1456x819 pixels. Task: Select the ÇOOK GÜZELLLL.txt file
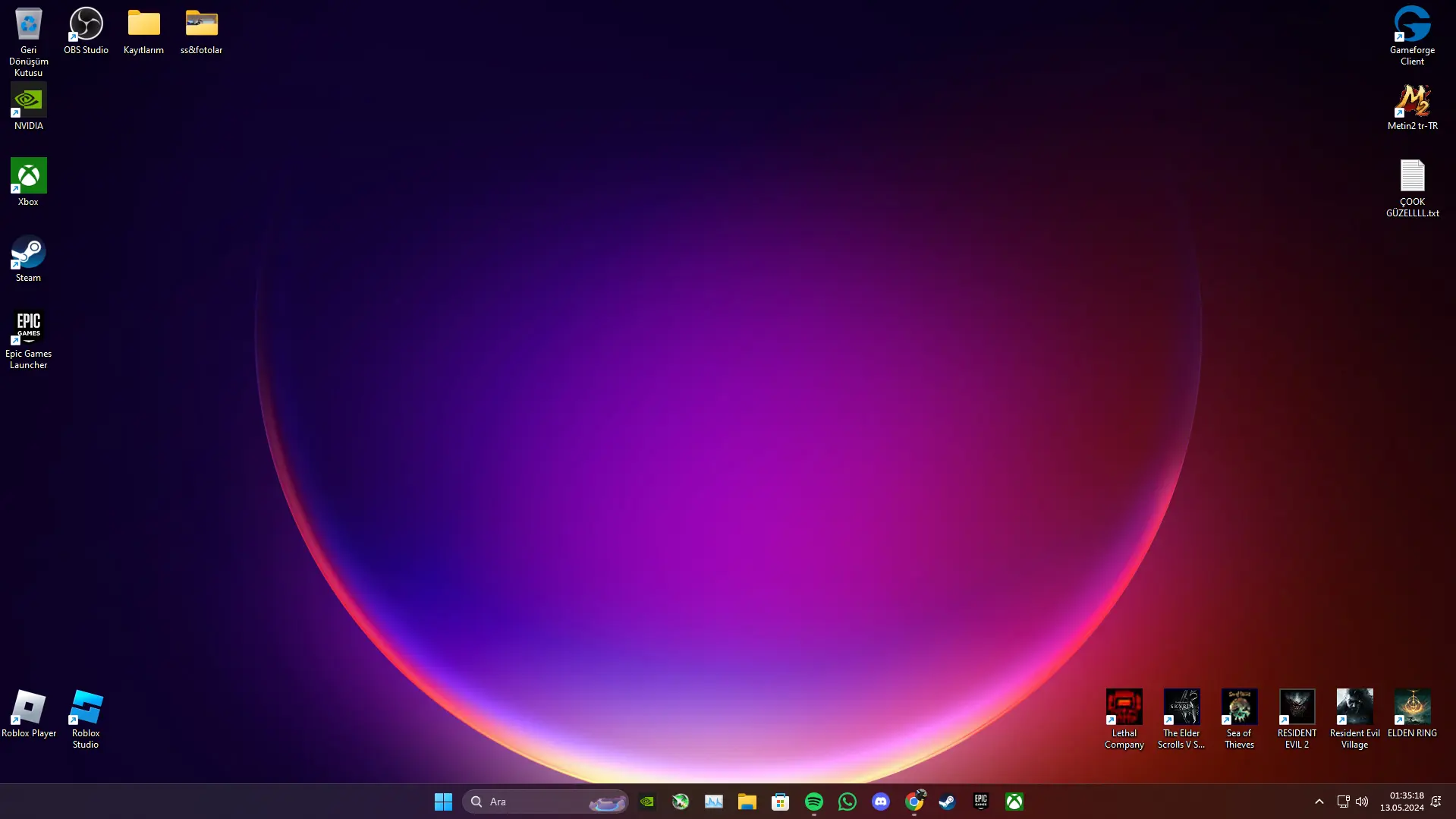(1412, 187)
